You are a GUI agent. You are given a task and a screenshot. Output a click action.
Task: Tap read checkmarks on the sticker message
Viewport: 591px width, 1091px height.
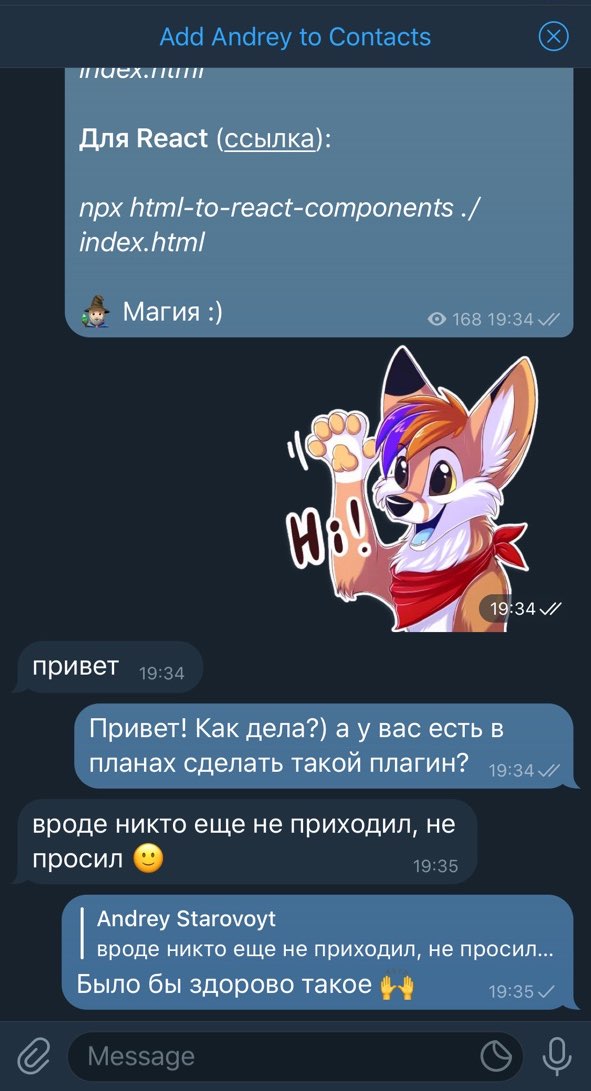tap(551, 609)
